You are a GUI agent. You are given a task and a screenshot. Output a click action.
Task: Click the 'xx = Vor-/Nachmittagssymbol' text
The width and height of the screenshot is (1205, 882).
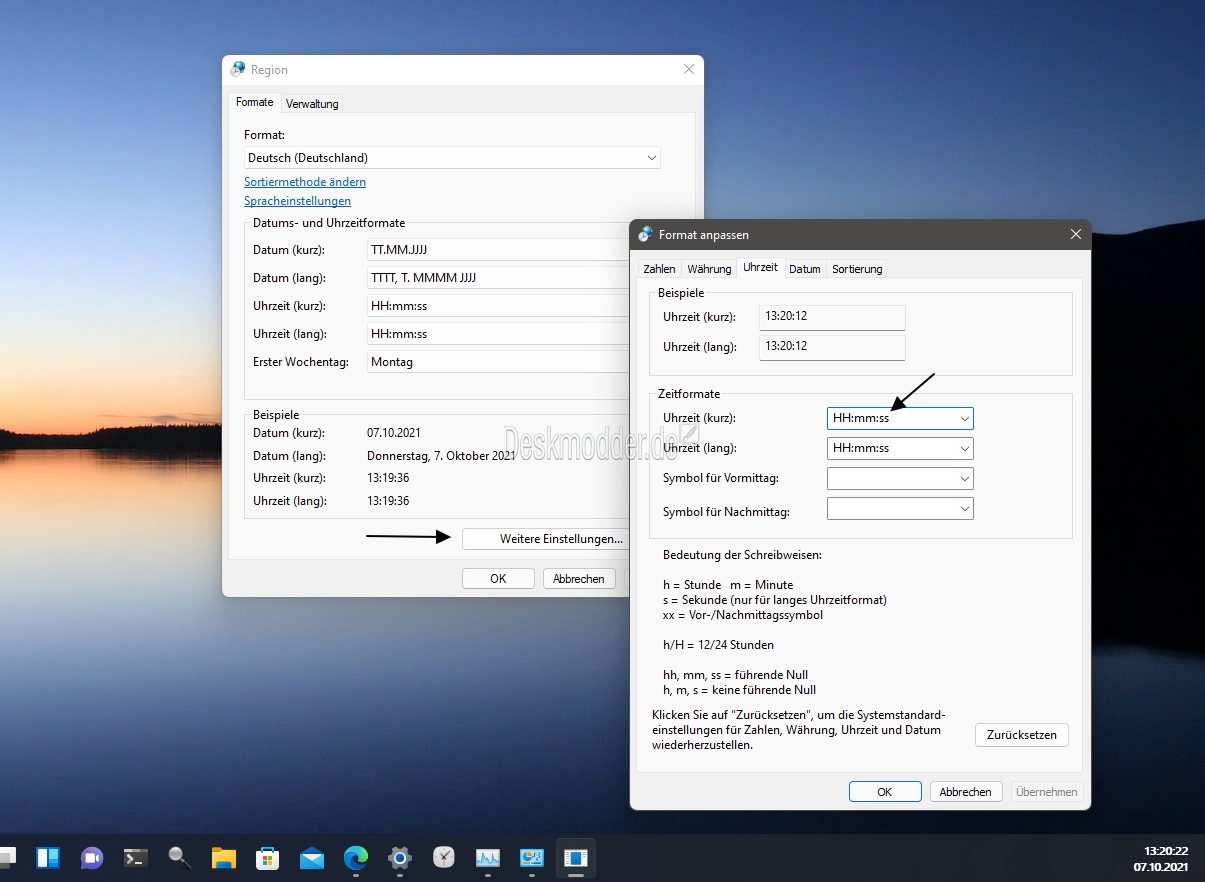pos(743,615)
